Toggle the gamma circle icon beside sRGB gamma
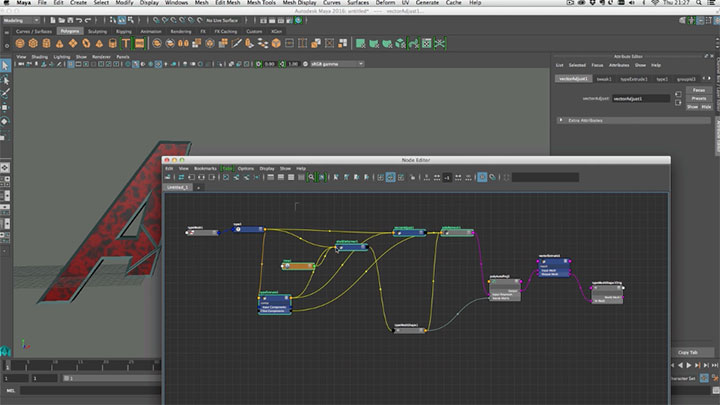This screenshot has height=405, width=720. coord(305,64)
